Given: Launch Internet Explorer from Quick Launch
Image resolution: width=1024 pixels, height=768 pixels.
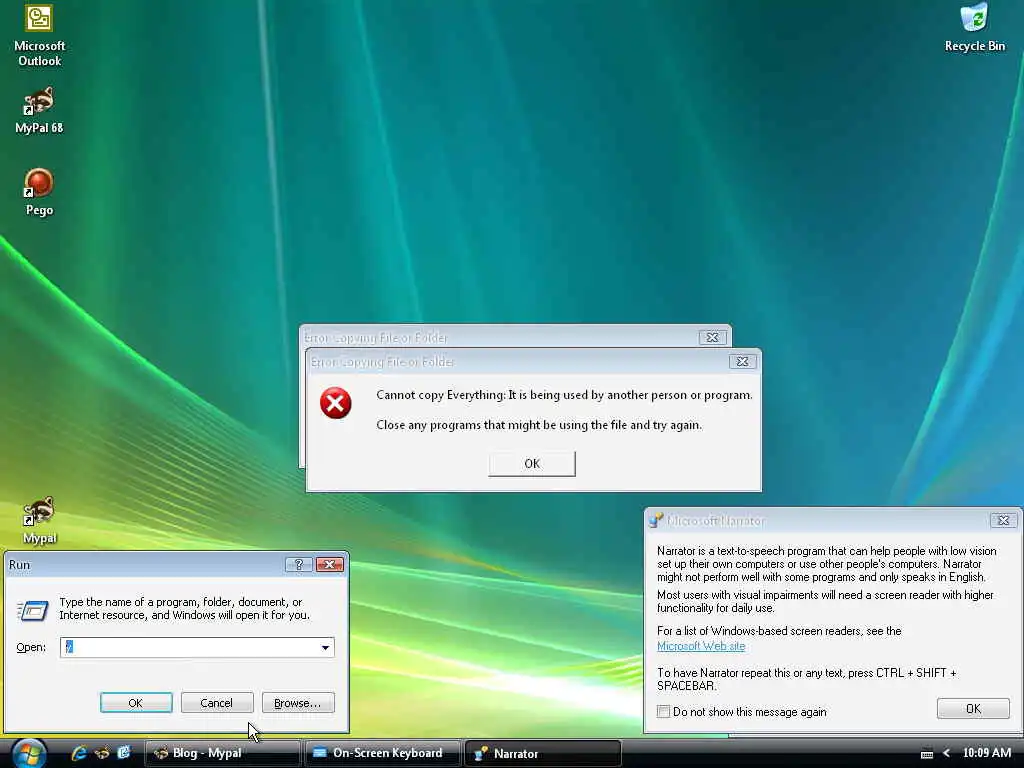Looking at the screenshot, I should pos(79,753).
